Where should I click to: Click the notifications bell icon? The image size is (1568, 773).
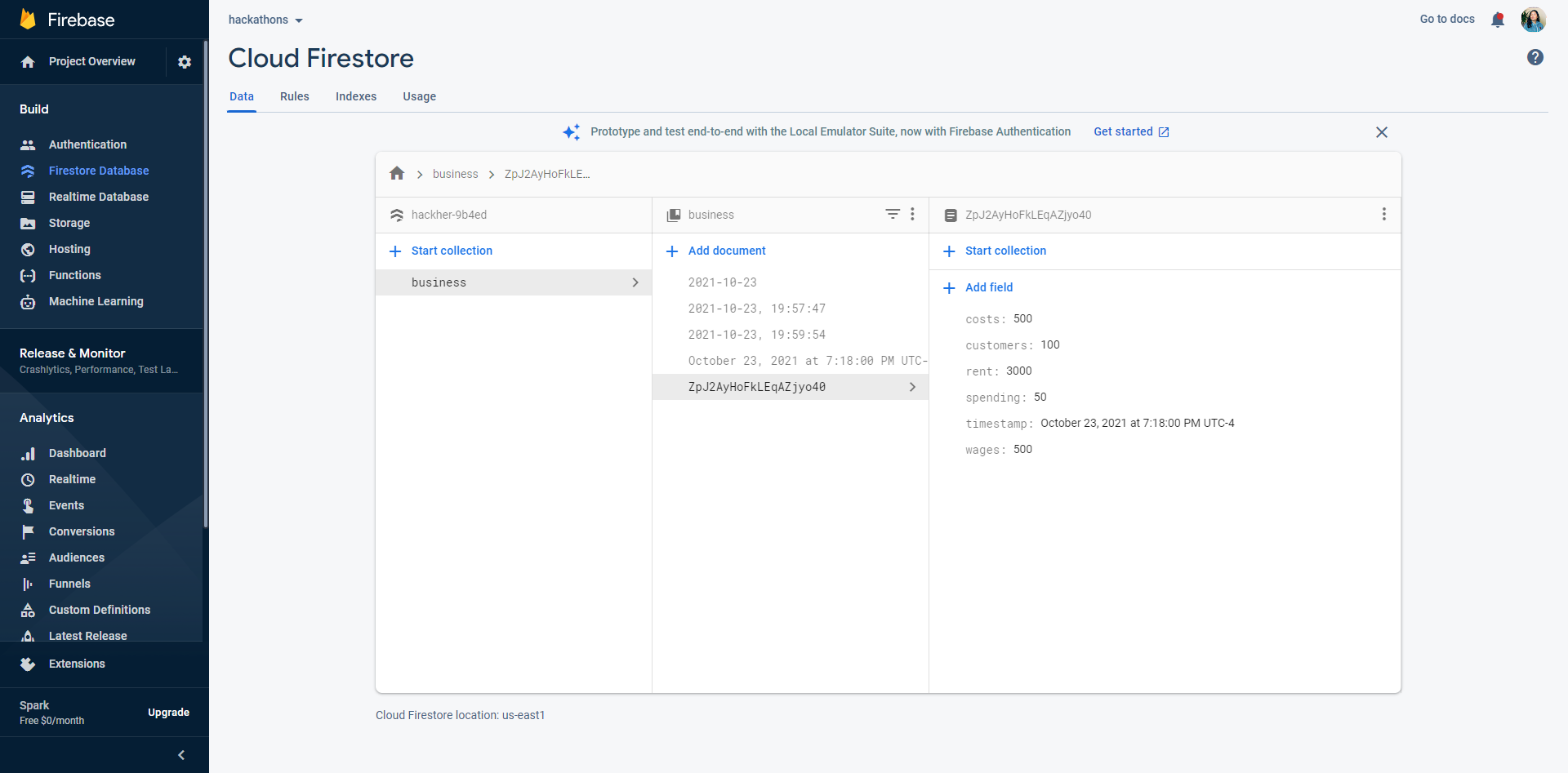(1497, 20)
